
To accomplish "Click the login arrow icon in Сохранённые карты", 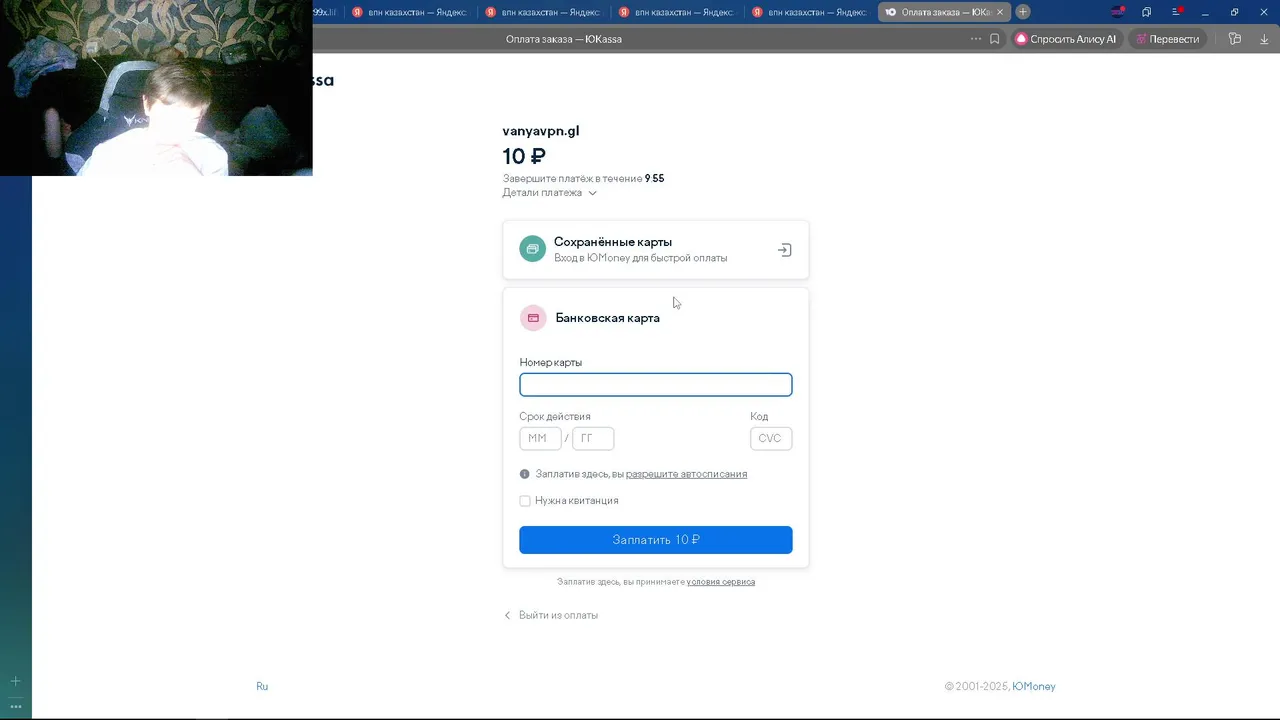I will (785, 250).
